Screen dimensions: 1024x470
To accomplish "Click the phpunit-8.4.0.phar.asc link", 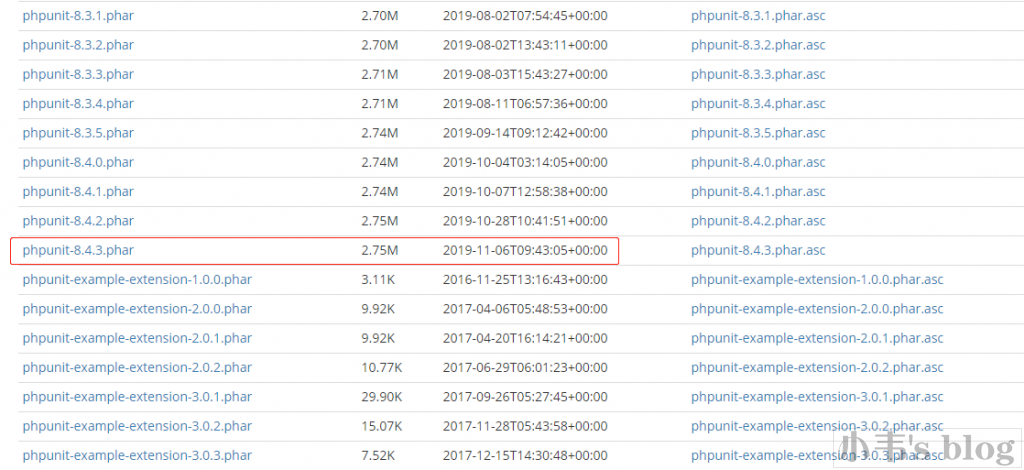I will [x=758, y=163].
